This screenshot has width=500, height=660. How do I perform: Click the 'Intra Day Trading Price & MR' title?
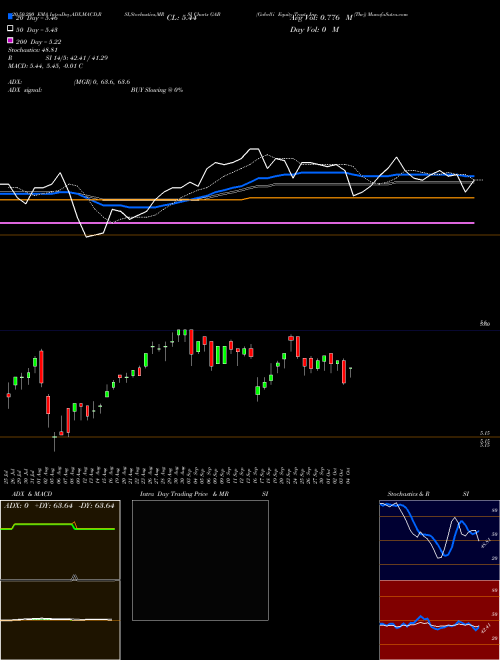(x=184, y=494)
